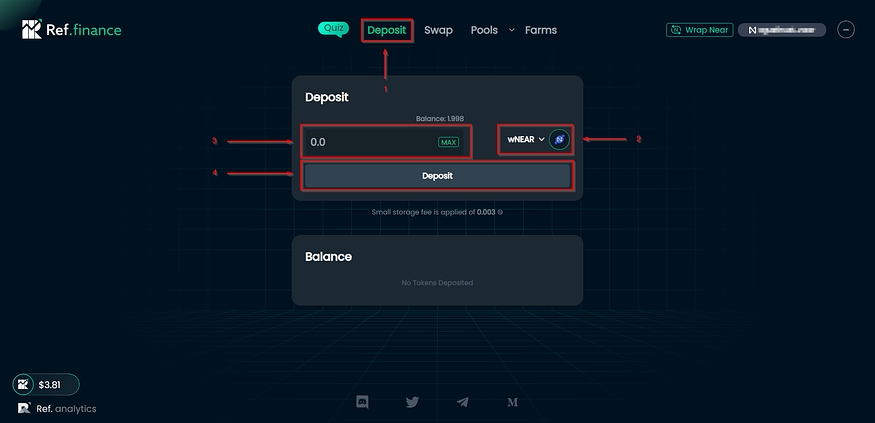
Task: Open the Twitter page icon
Action: click(412, 402)
